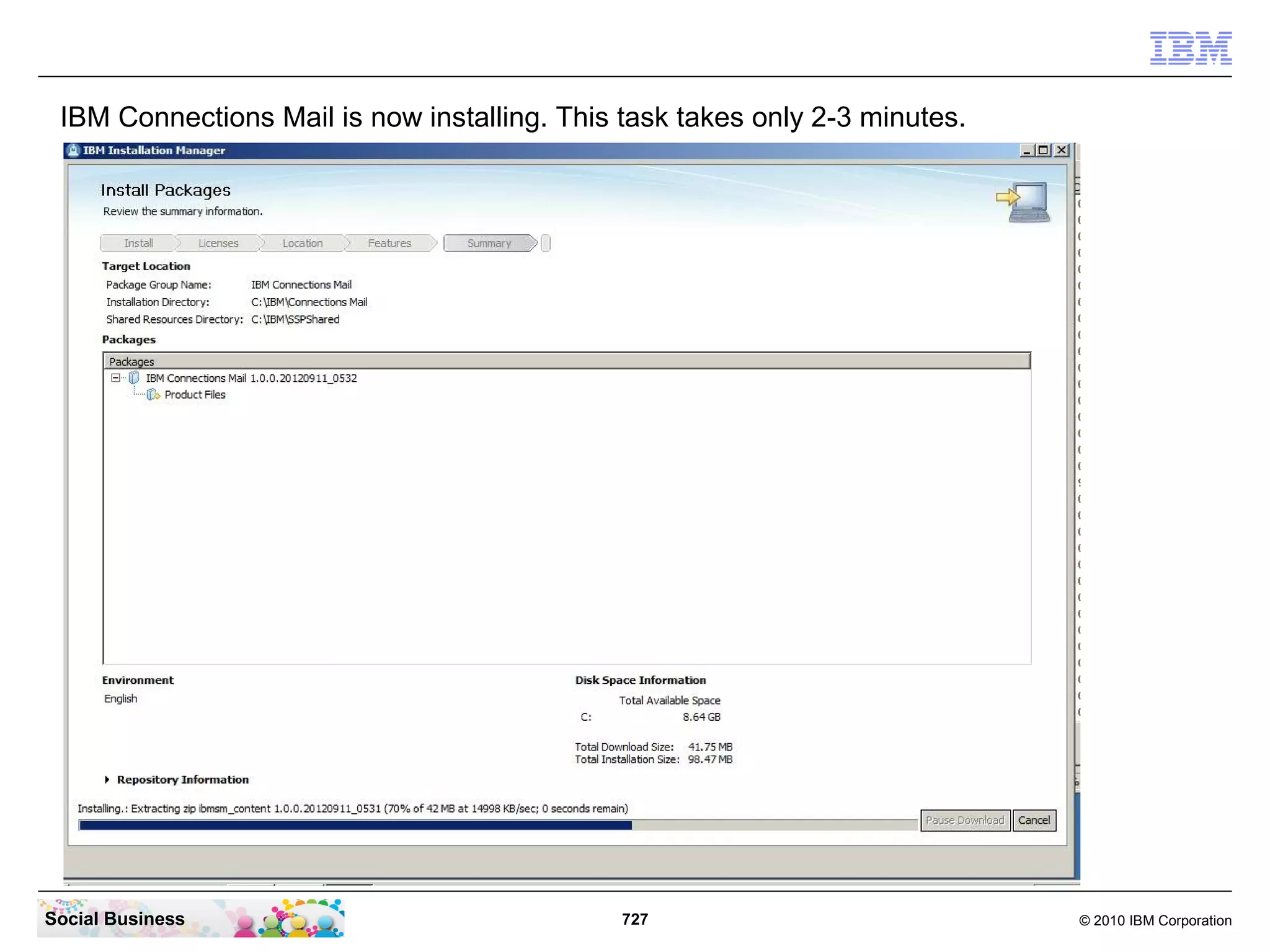Click the 41.75 MB total download size

point(710,747)
